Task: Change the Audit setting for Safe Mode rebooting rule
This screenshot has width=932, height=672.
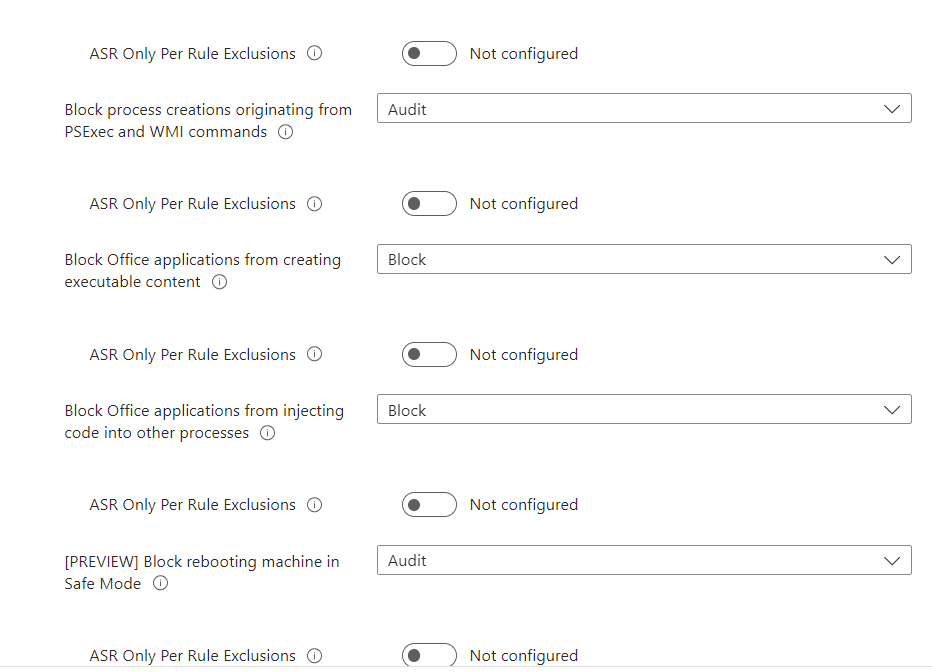Action: tap(644, 560)
